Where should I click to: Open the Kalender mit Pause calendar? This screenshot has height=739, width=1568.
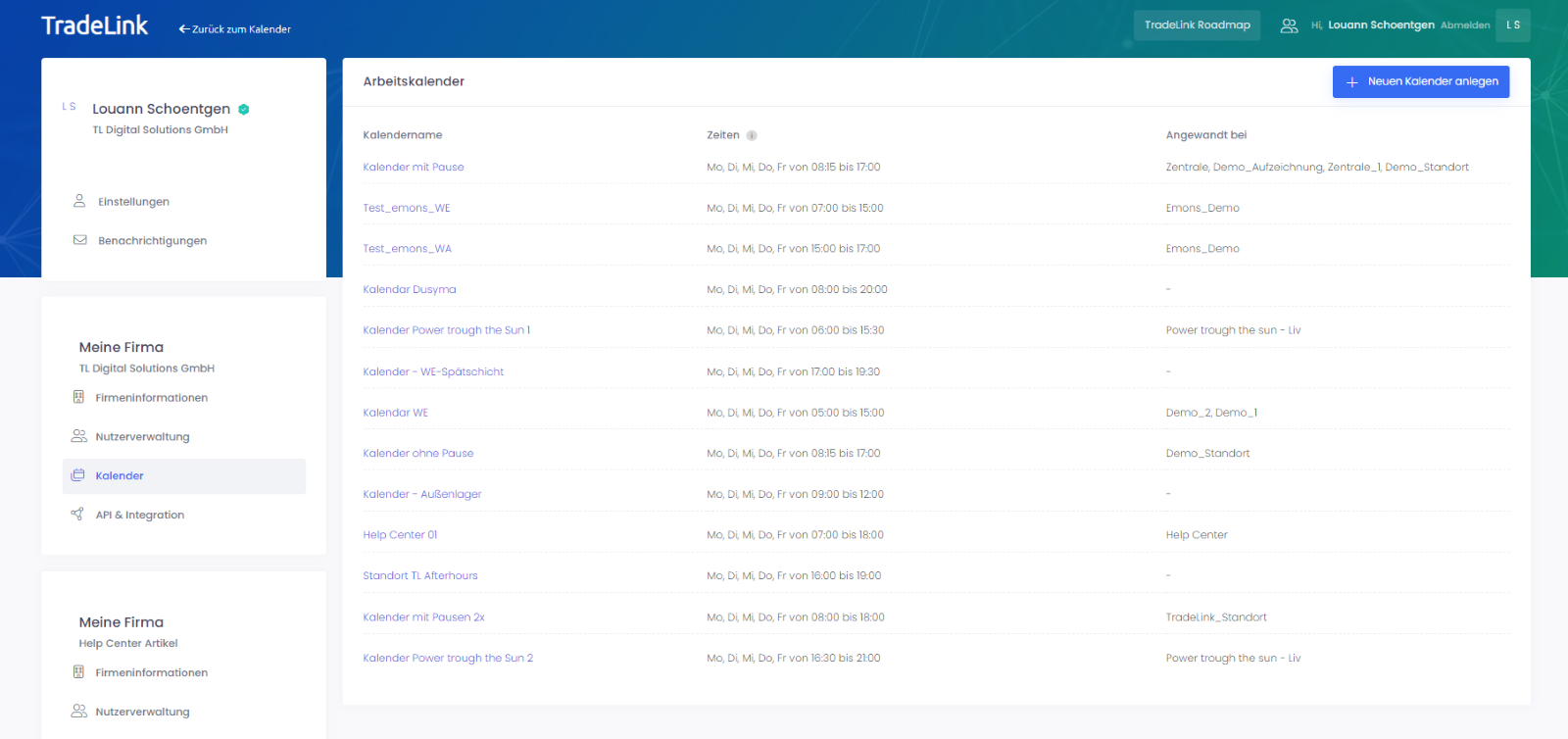click(413, 168)
